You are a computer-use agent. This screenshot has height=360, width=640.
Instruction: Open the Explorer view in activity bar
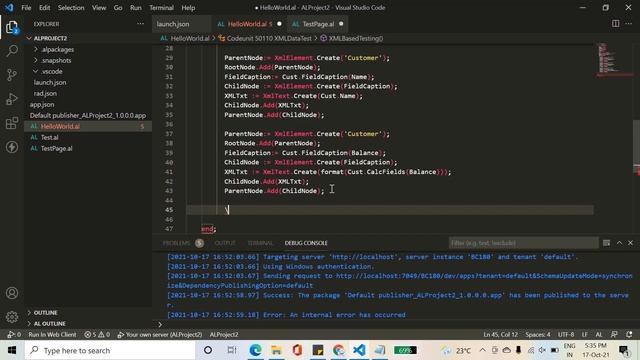coord(12,28)
